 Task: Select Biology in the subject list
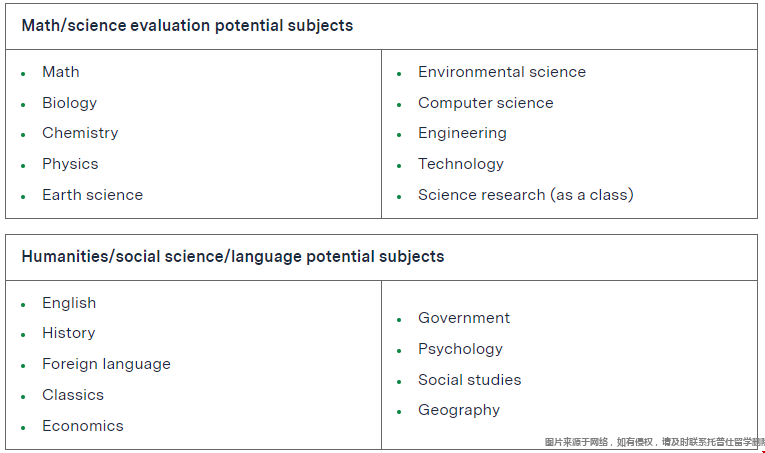click(69, 103)
